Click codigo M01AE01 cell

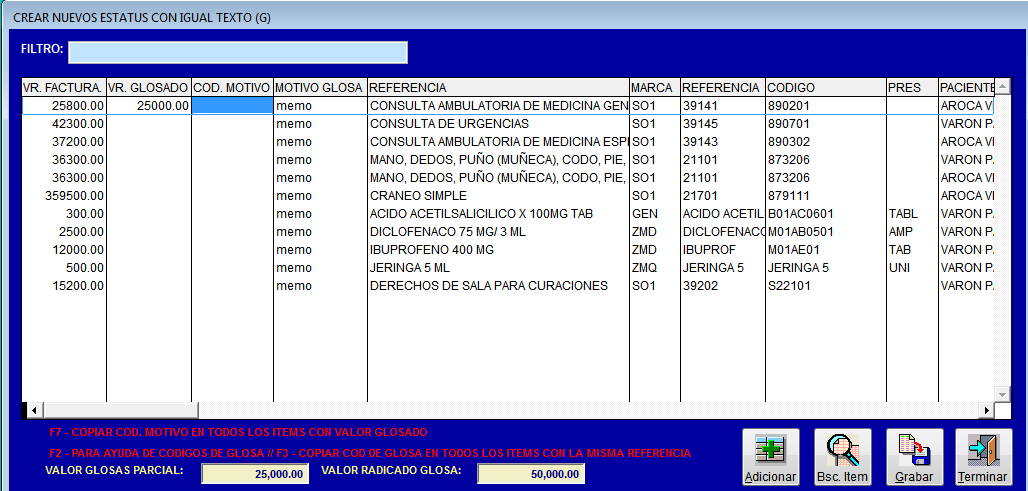point(825,250)
